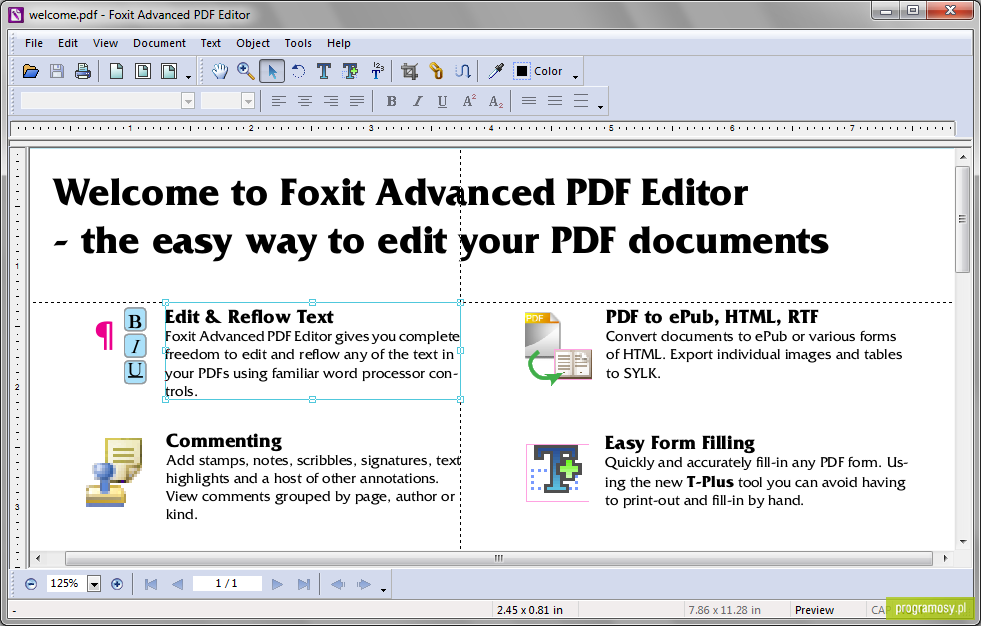This screenshot has height=626, width=981.
Task: Click the Print icon
Action: click(x=83, y=71)
